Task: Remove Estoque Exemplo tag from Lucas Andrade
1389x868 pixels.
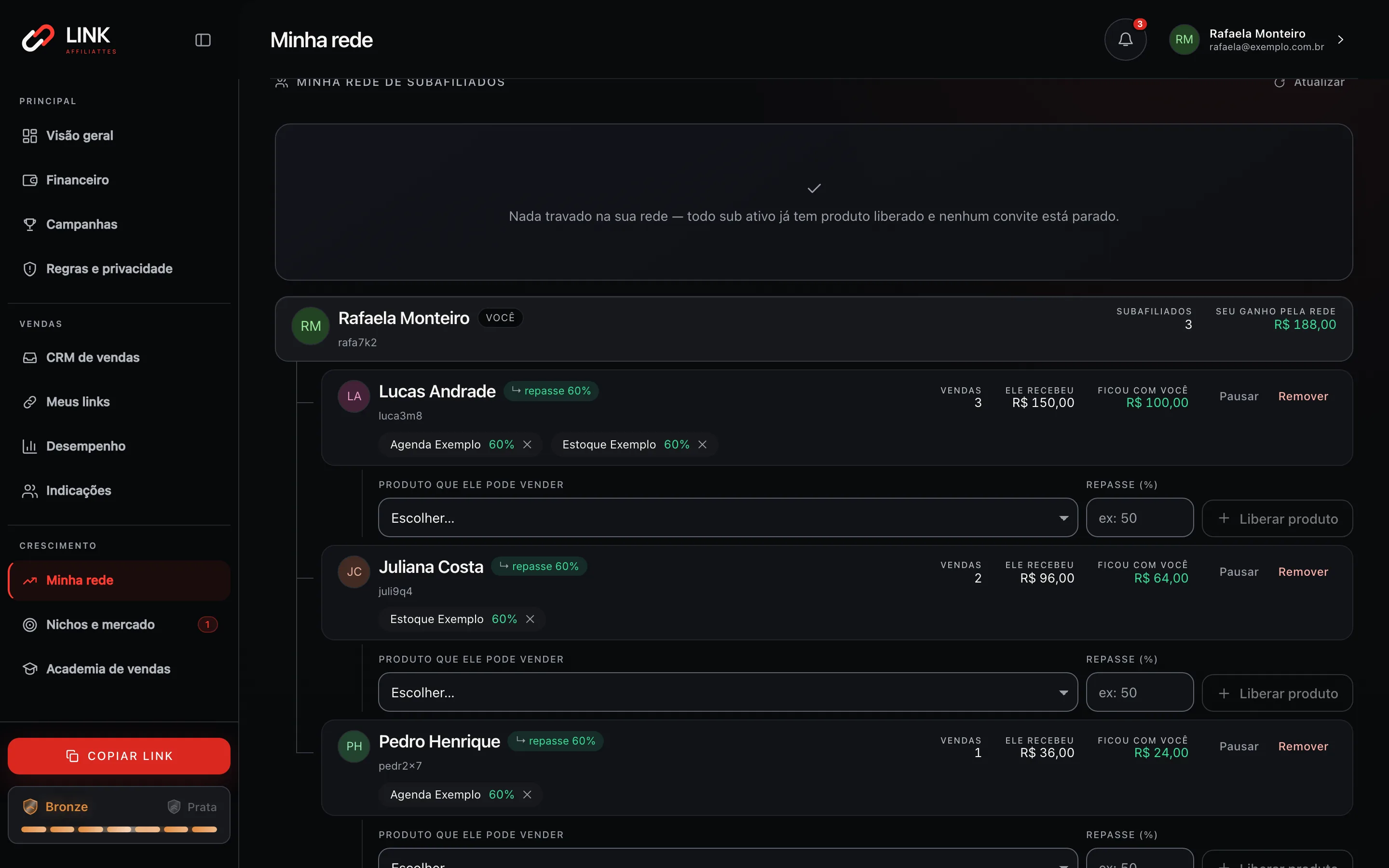Action: 702,444
